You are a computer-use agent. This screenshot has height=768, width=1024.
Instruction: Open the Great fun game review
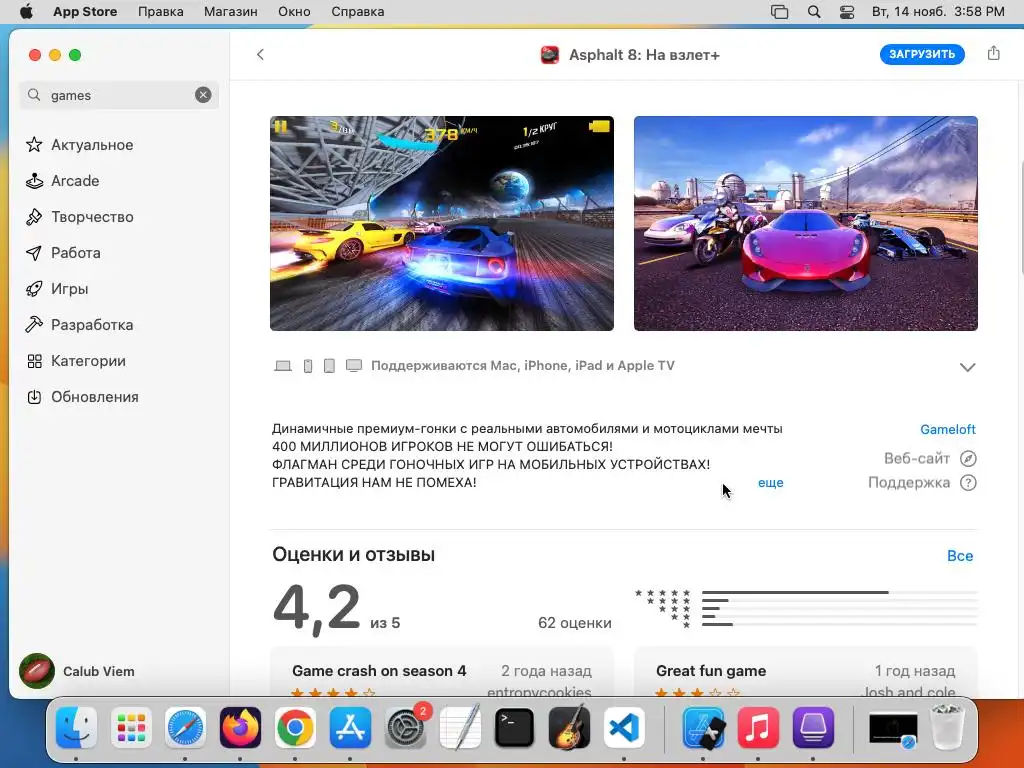coord(805,671)
